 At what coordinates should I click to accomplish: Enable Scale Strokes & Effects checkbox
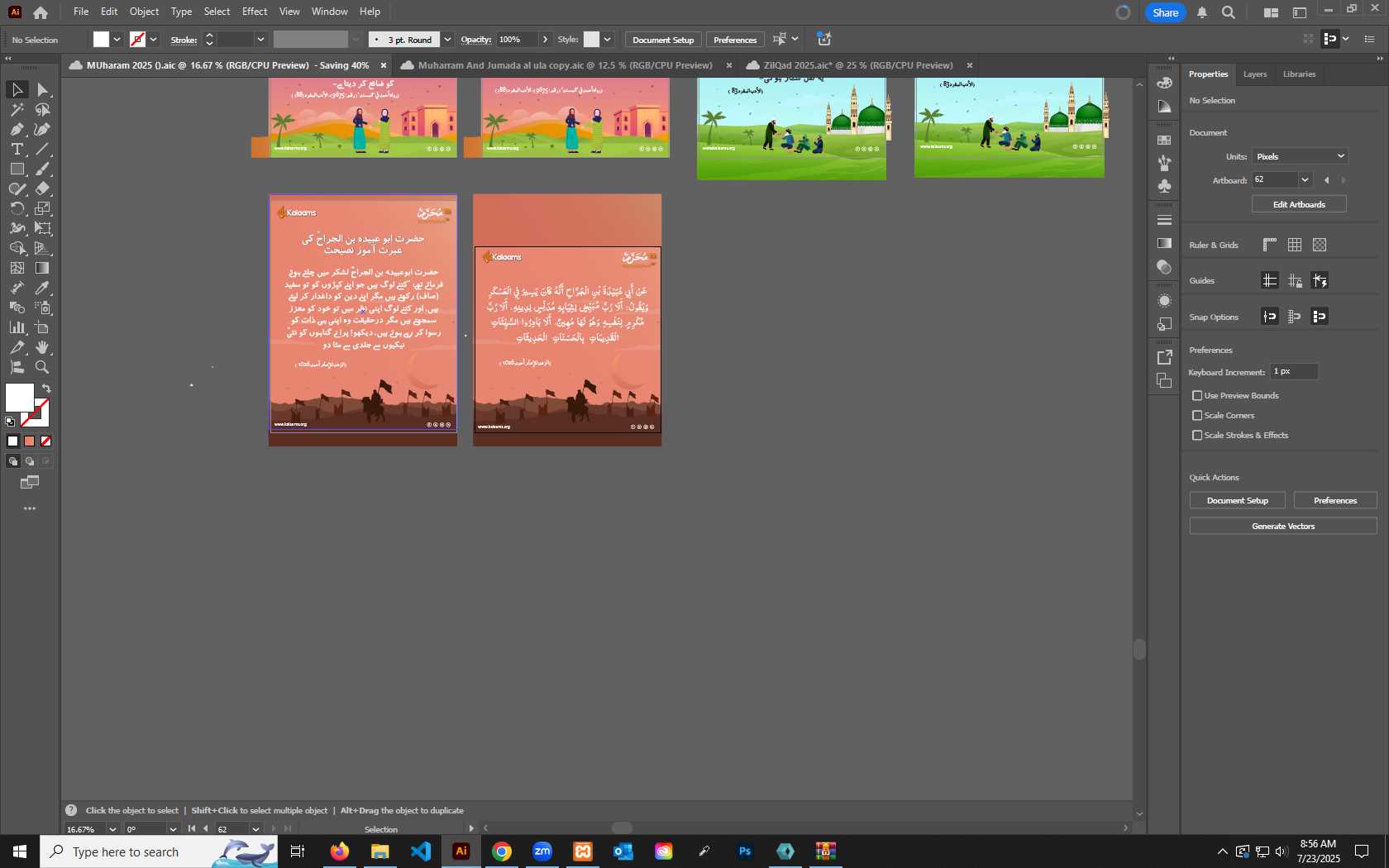coord(1197,436)
